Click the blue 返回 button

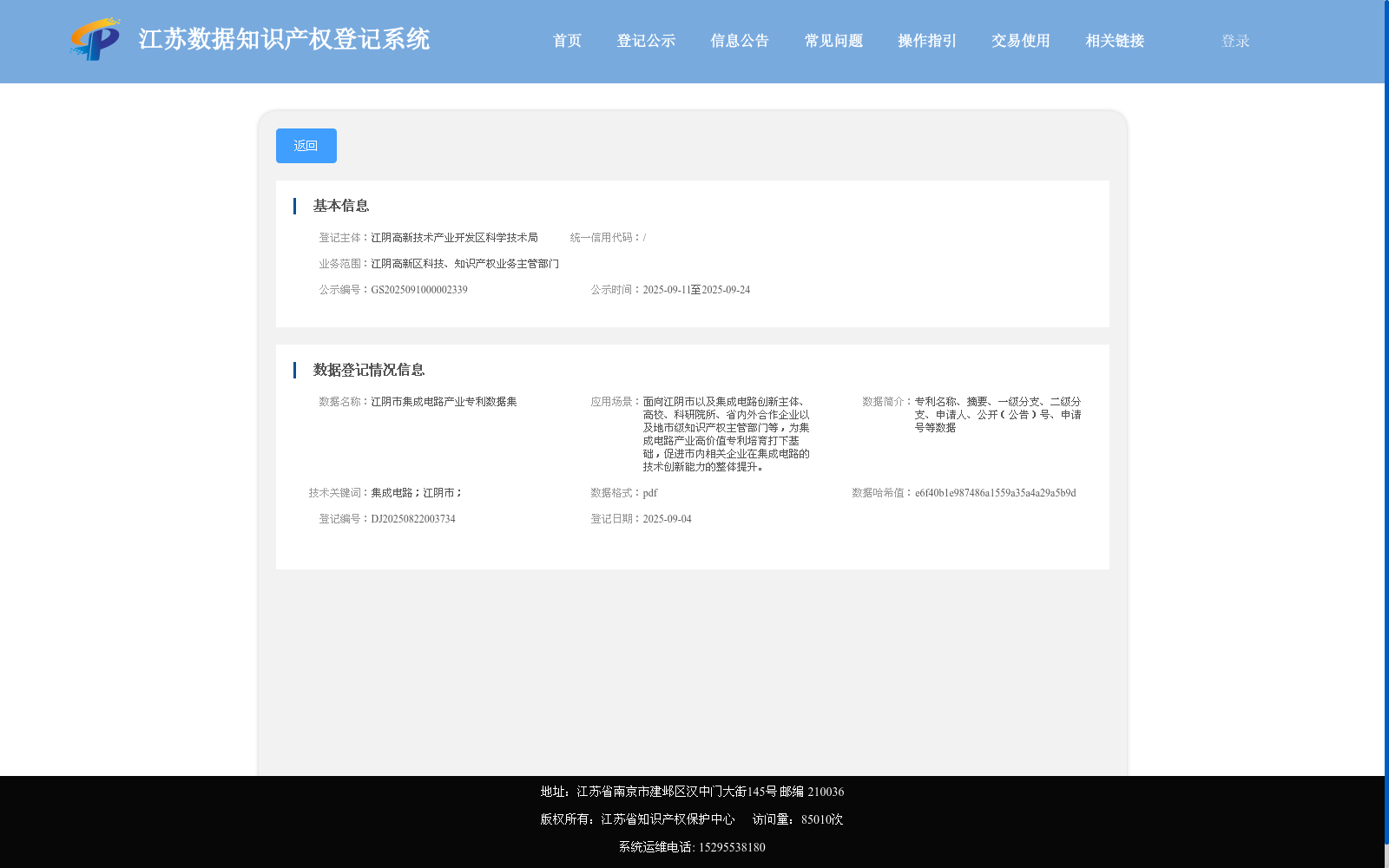coord(306,146)
